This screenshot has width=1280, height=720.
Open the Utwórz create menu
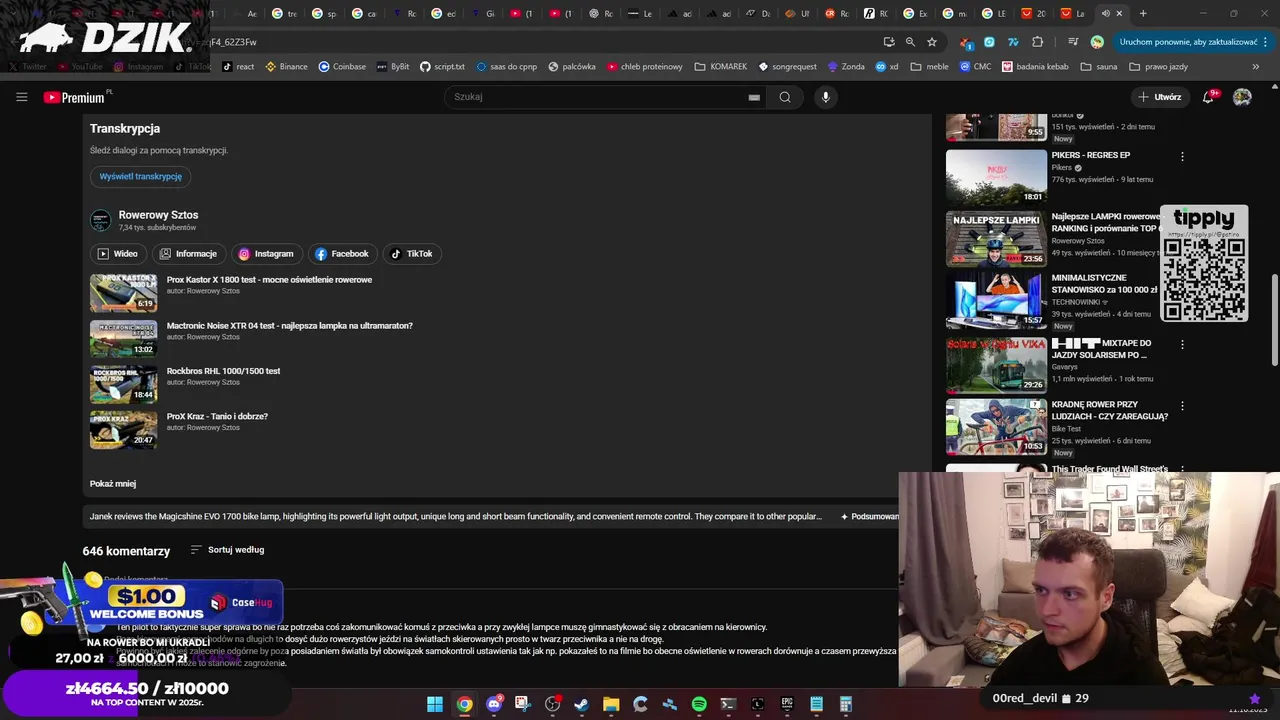click(1159, 97)
